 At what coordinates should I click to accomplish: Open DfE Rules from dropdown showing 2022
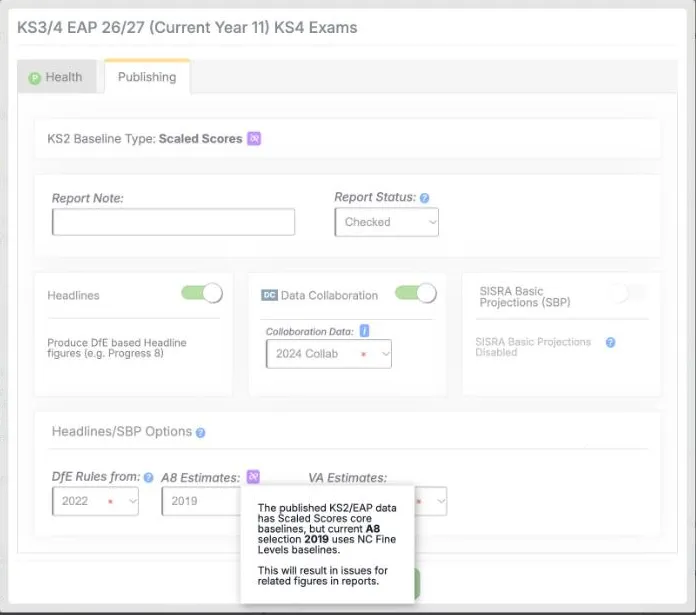[95, 501]
